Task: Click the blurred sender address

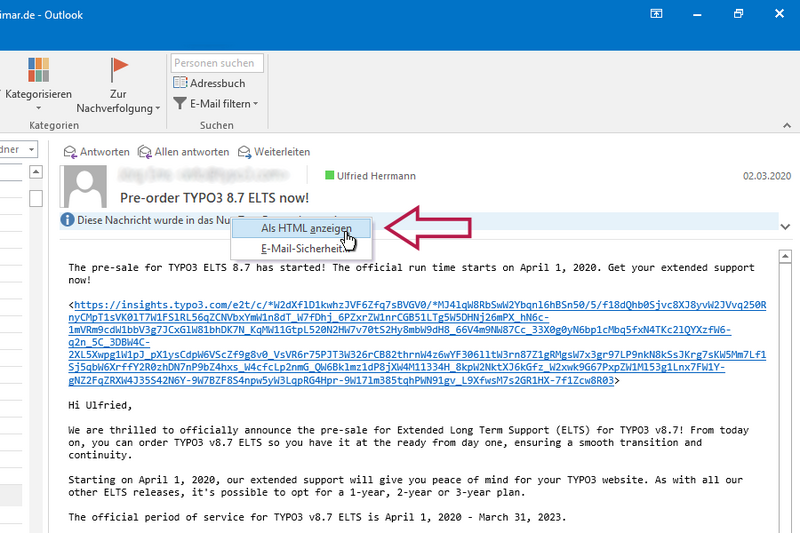Action: point(203,175)
